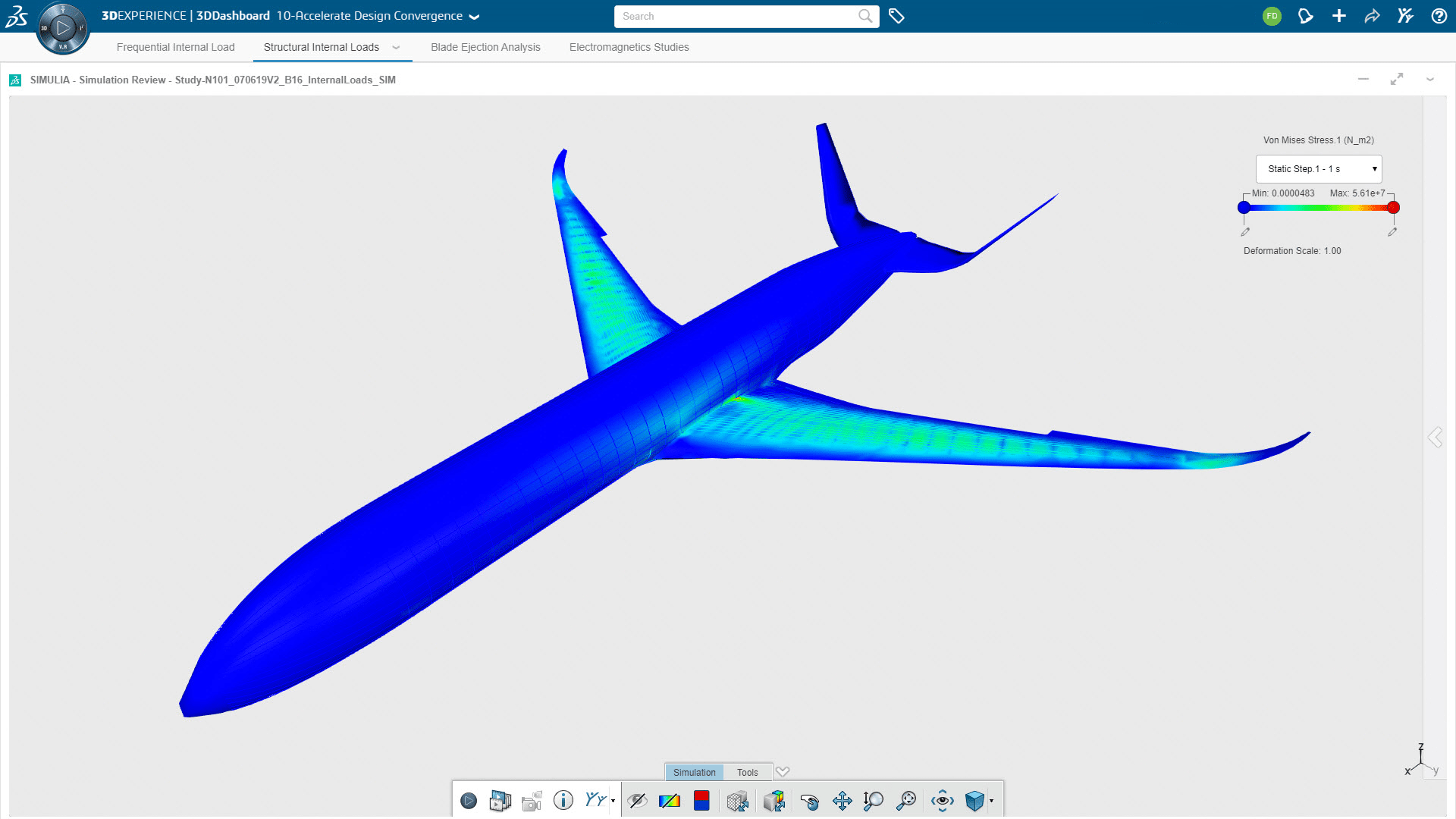
Task: Open Simulation toolbar submenu chevron
Action: 785,772
